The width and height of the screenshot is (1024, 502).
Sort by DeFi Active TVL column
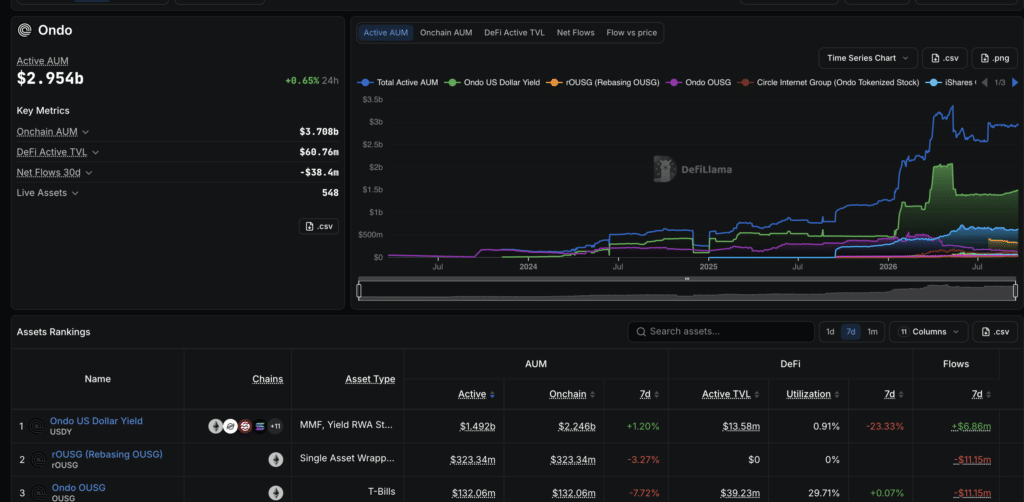click(x=731, y=394)
